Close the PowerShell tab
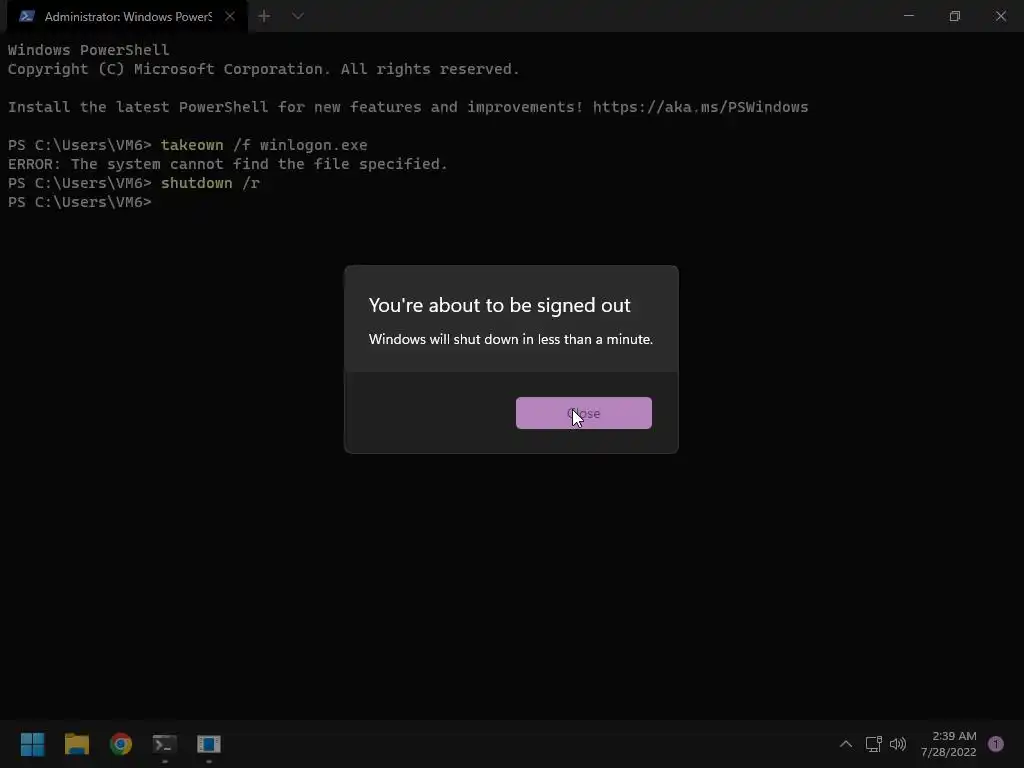This screenshot has width=1024, height=768. tap(230, 16)
